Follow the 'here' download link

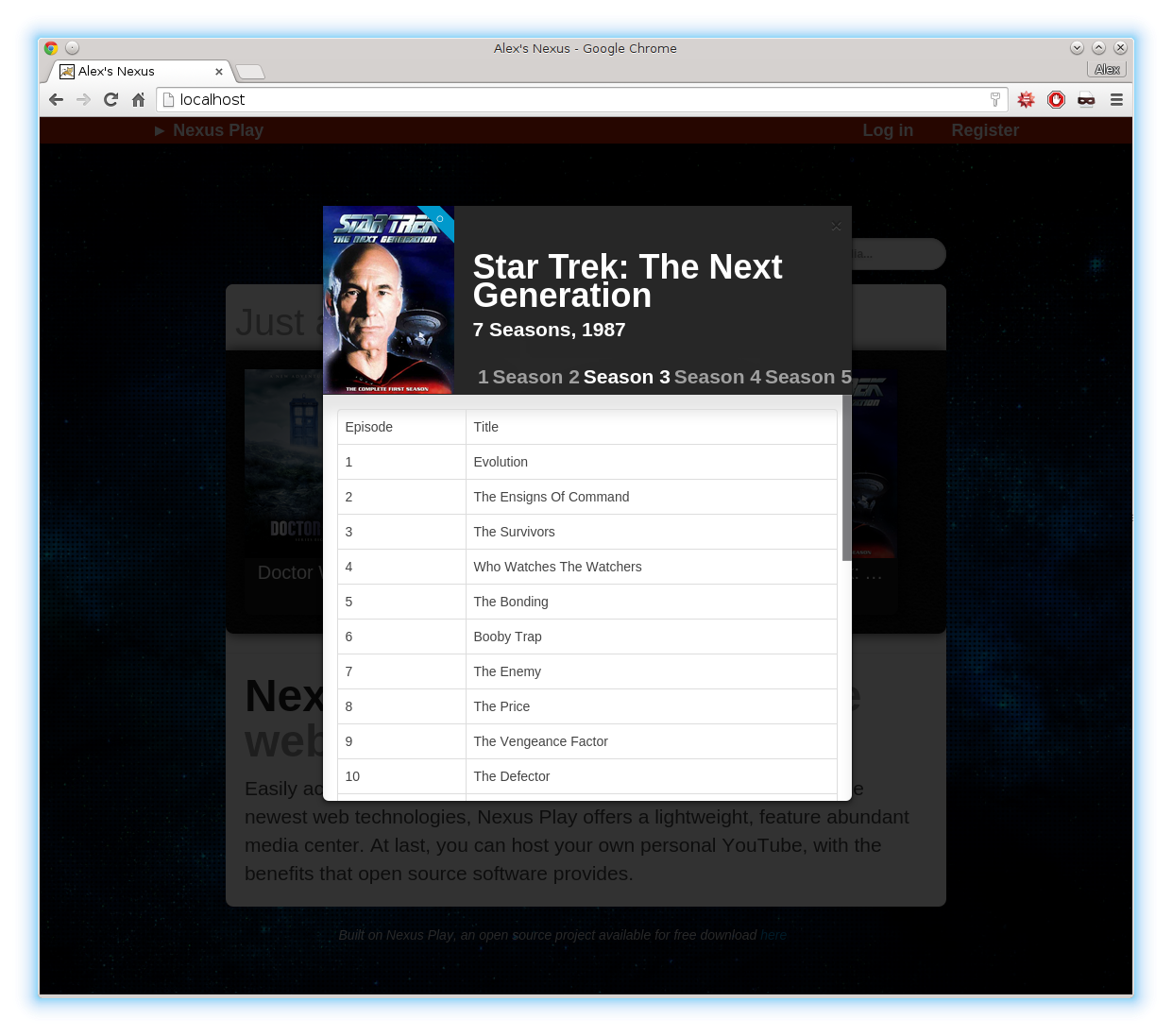[773, 935]
